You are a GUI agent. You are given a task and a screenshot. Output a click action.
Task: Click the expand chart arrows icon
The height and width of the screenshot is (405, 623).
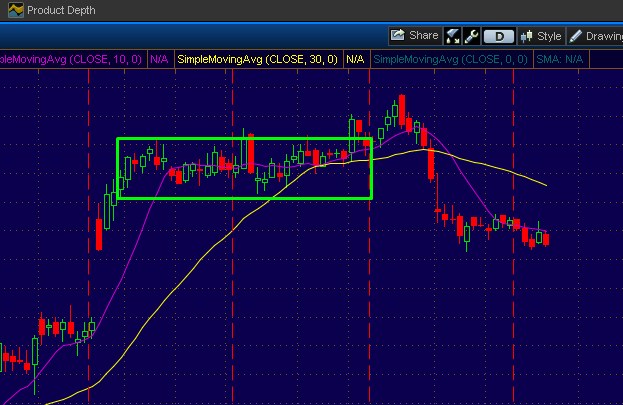click(x=453, y=36)
